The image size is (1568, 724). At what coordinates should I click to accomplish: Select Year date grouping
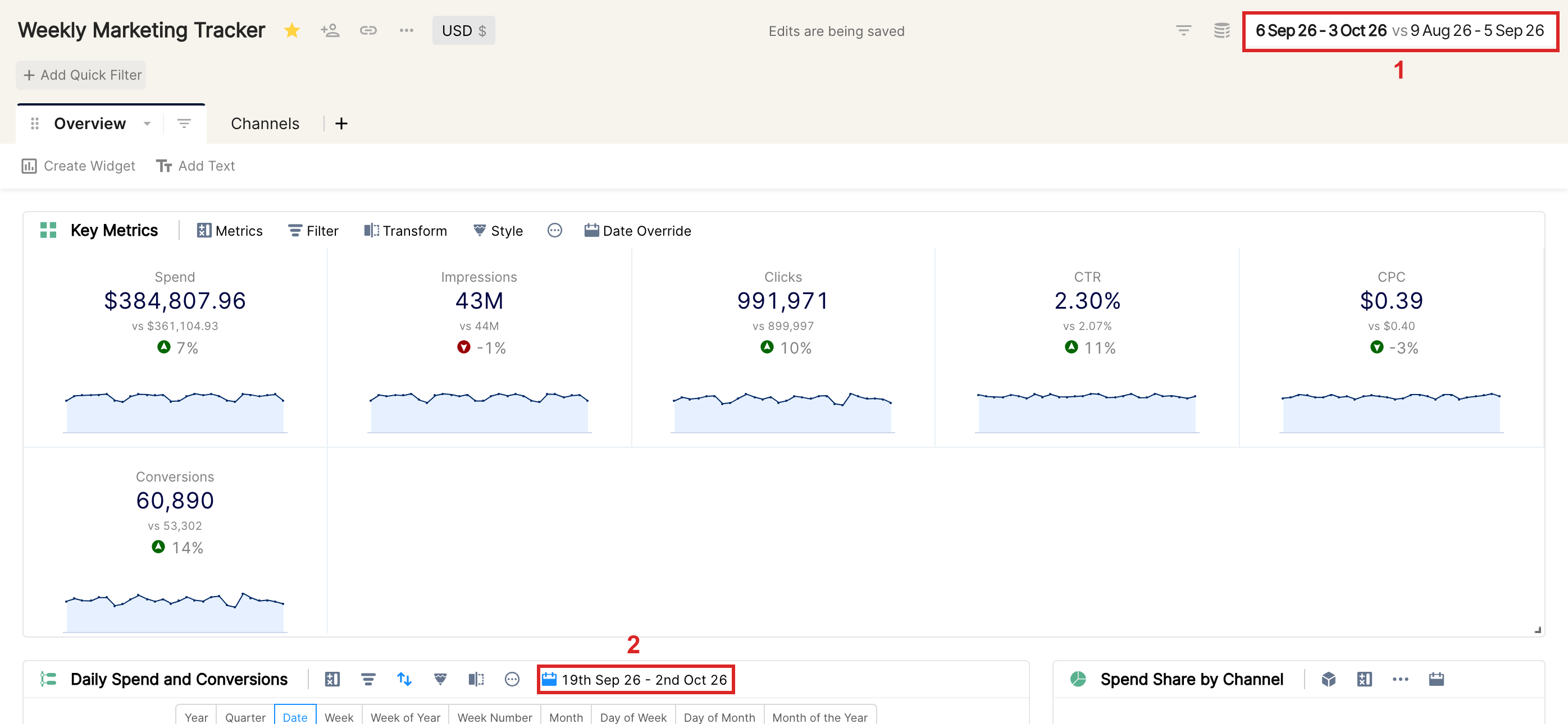coord(196,716)
